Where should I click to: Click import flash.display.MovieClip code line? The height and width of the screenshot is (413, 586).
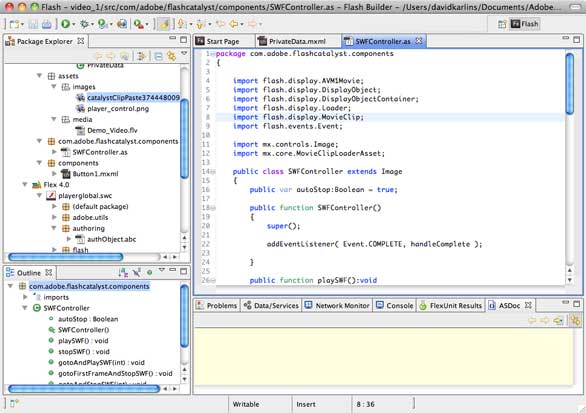click(x=298, y=117)
